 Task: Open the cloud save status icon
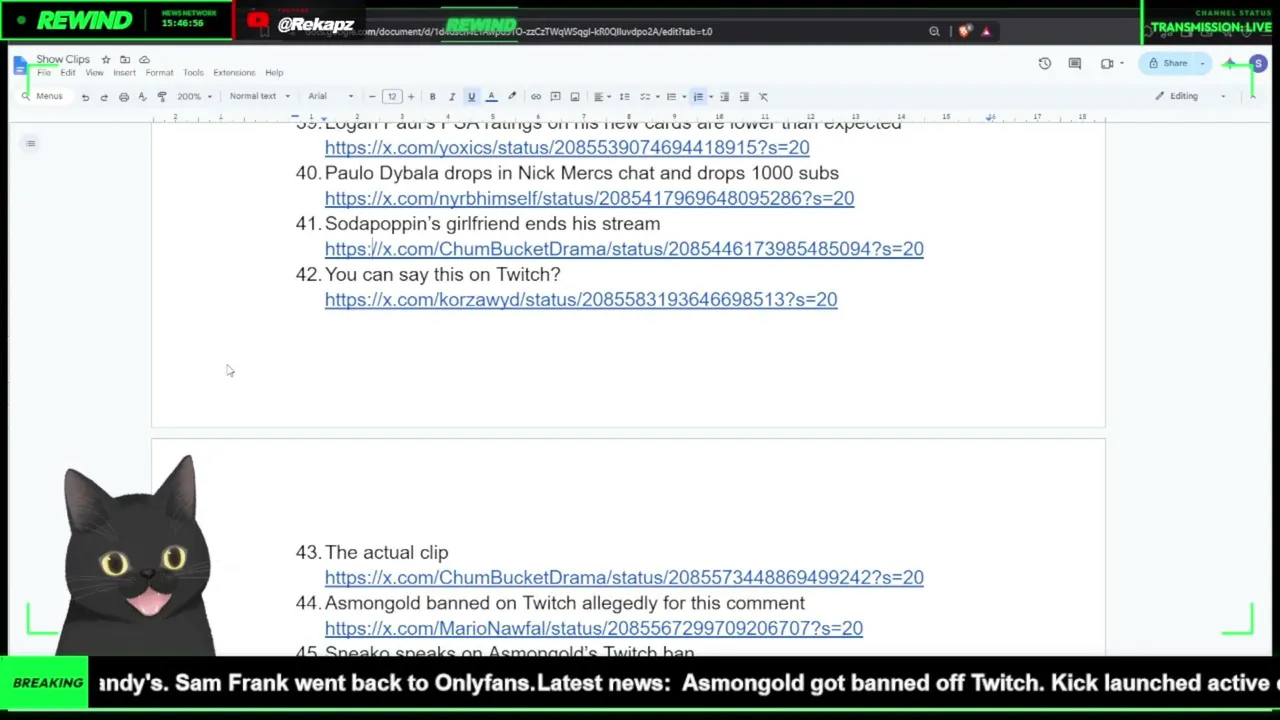(x=144, y=60)
